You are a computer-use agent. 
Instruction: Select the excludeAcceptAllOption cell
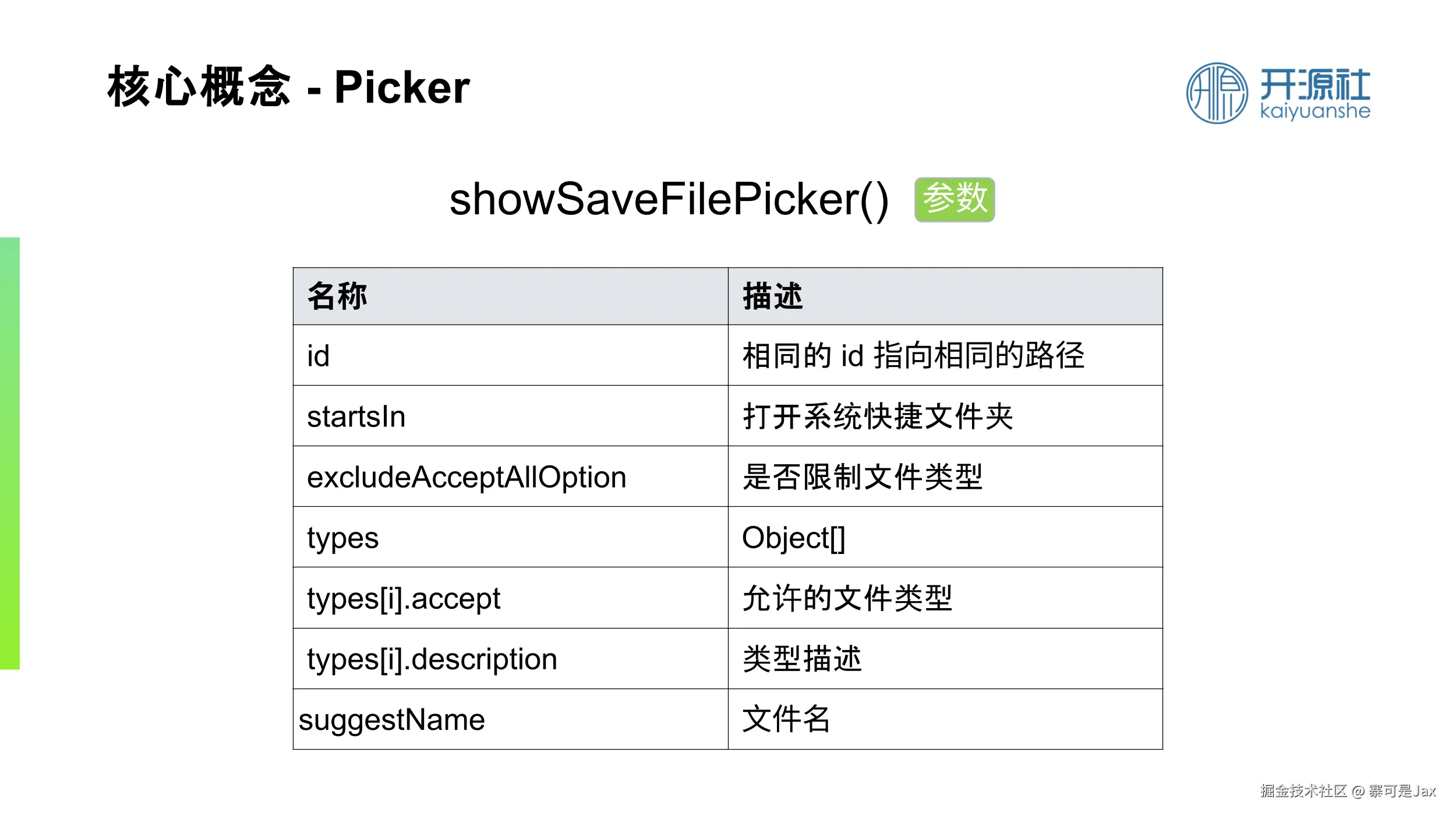click(x=510, y=476)
